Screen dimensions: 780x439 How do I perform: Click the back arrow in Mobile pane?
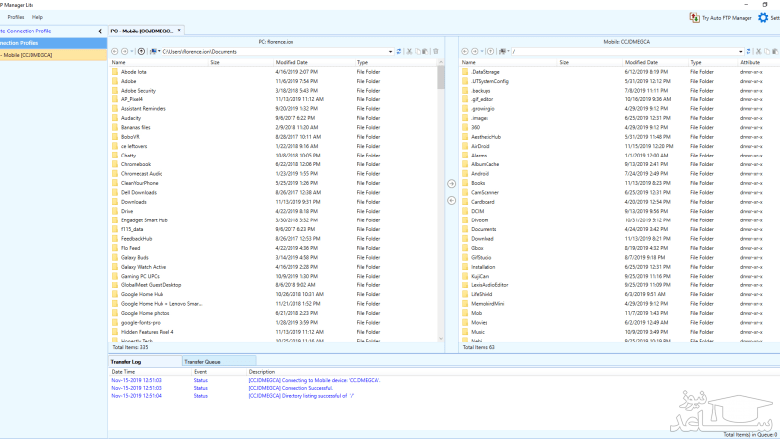pos(465,51)
